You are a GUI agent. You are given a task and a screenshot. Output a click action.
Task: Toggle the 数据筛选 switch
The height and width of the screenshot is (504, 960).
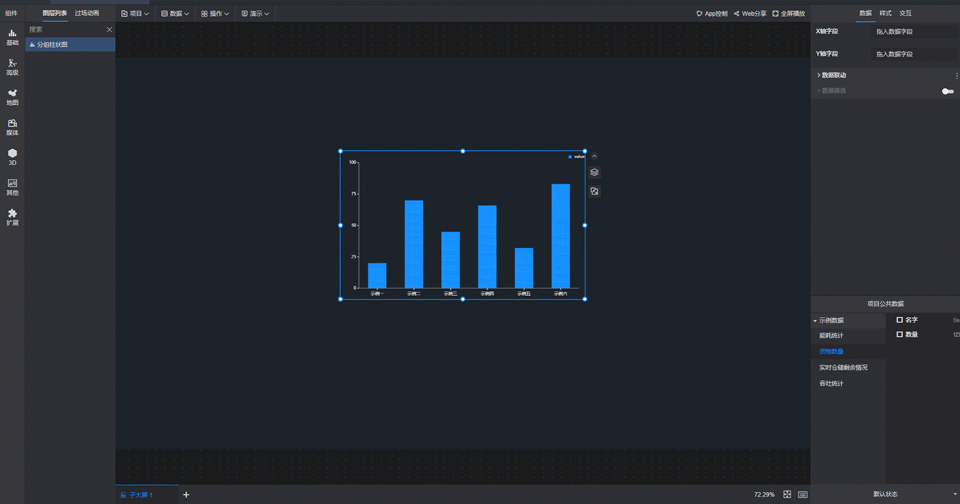(x=948, y=91)
